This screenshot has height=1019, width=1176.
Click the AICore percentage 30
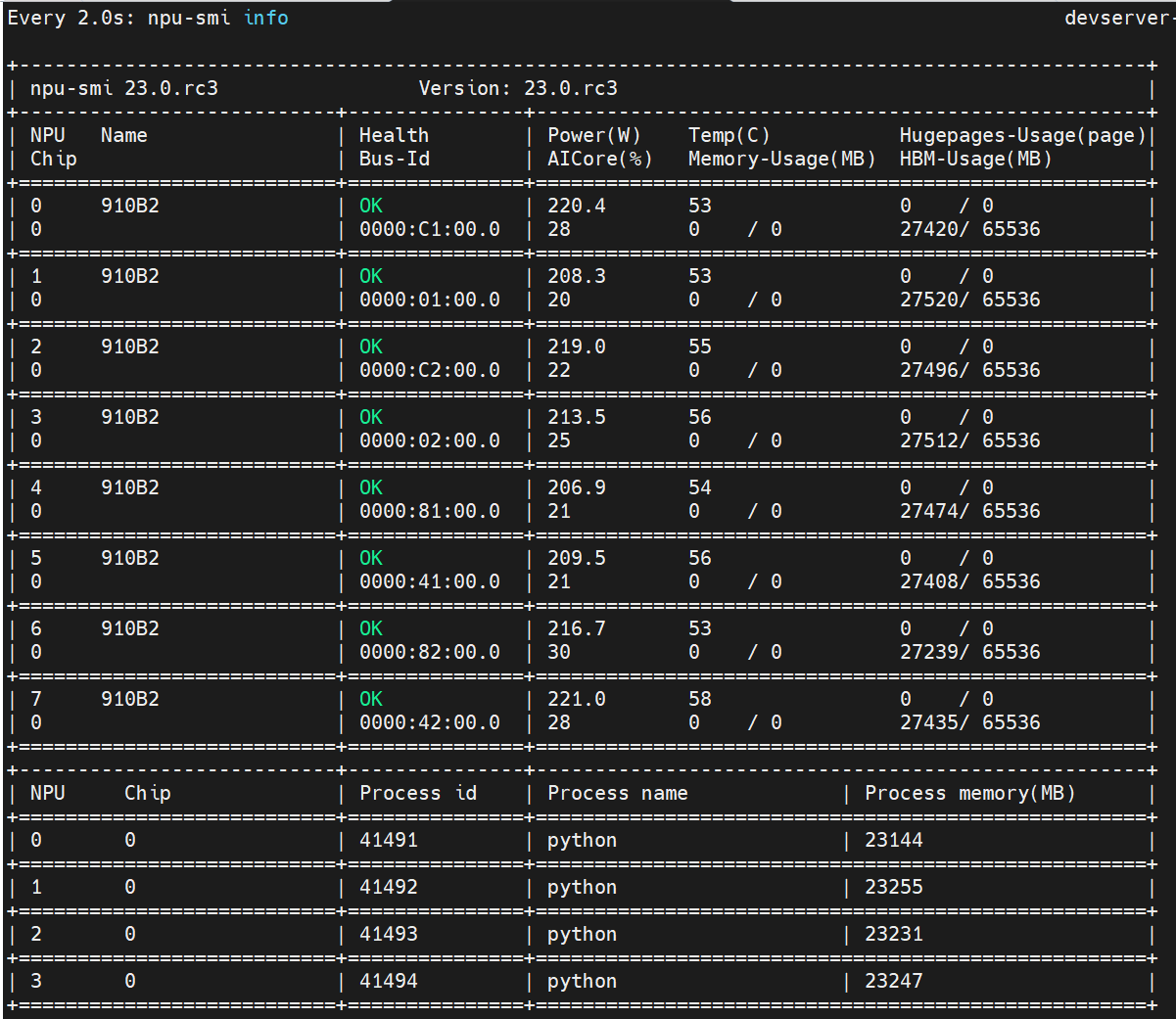click(x=559, y=652)
